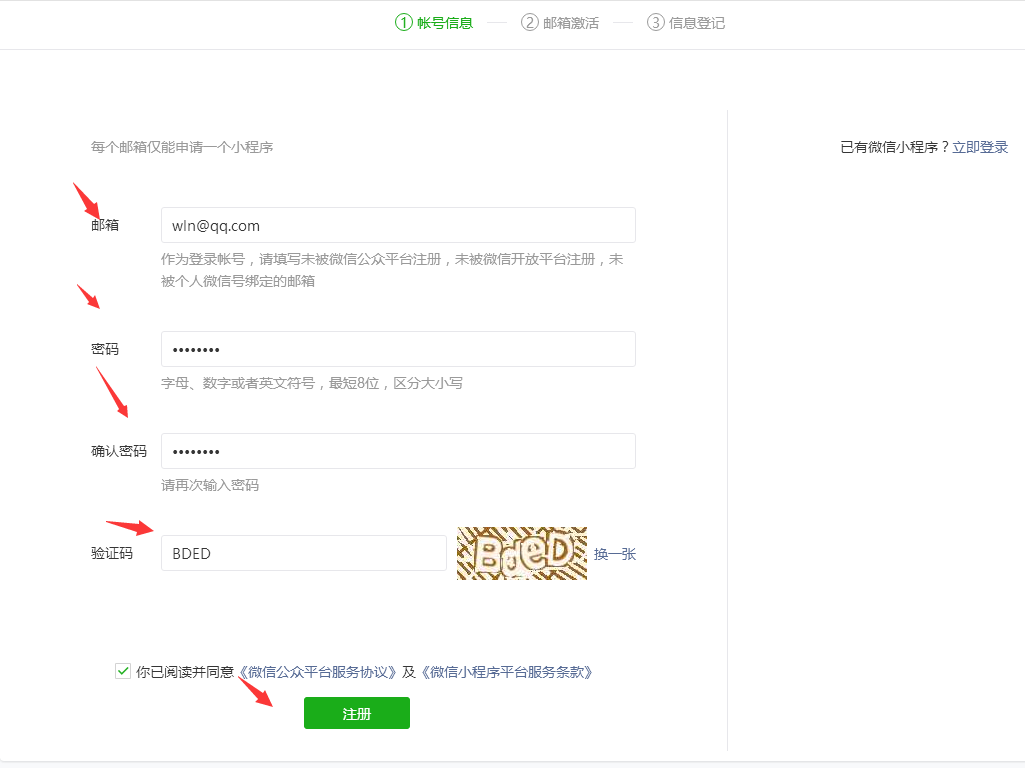Click 换一张 to refresh the captcha

pos(615,554)
